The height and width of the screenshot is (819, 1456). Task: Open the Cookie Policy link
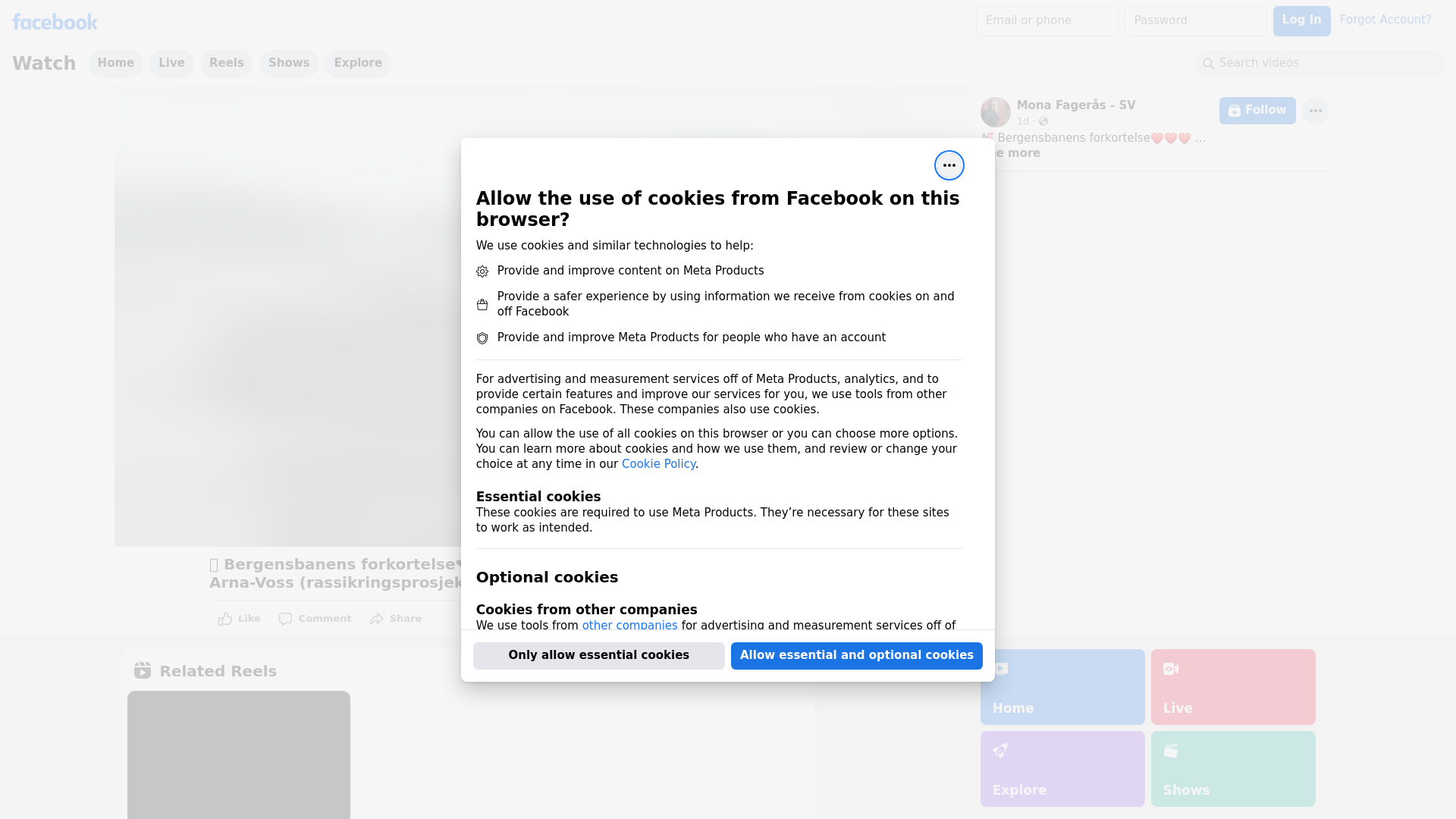pyautogui.click(x=658, y=464)
